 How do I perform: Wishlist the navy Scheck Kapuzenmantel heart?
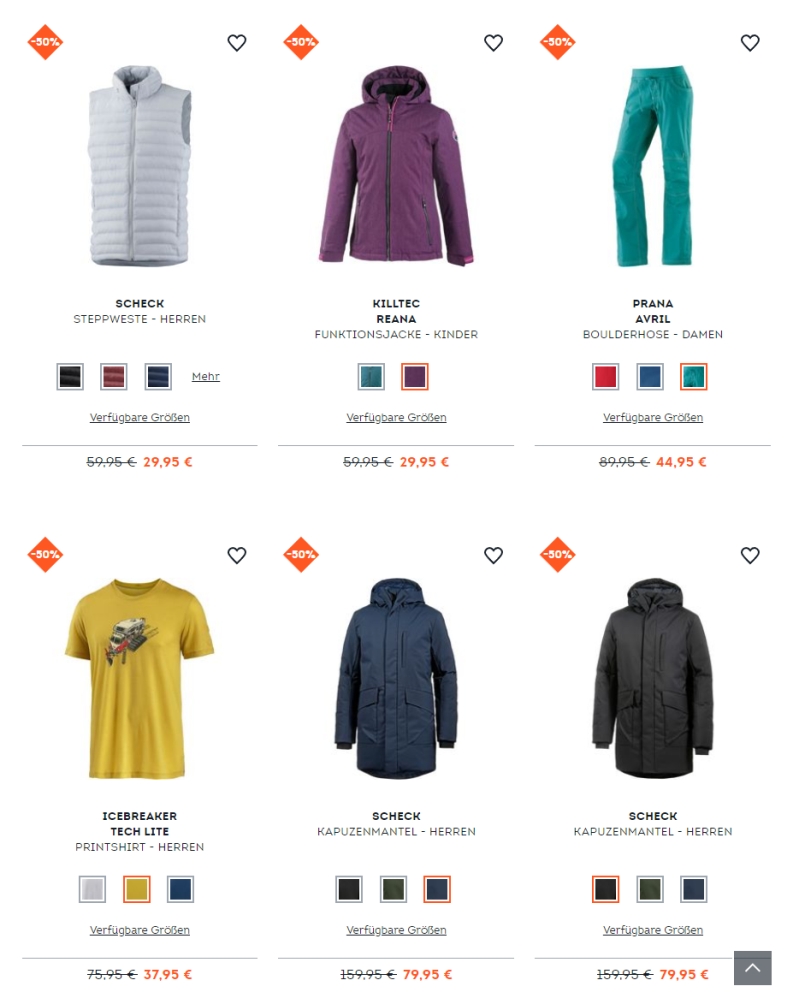click(x=493, y=555)
